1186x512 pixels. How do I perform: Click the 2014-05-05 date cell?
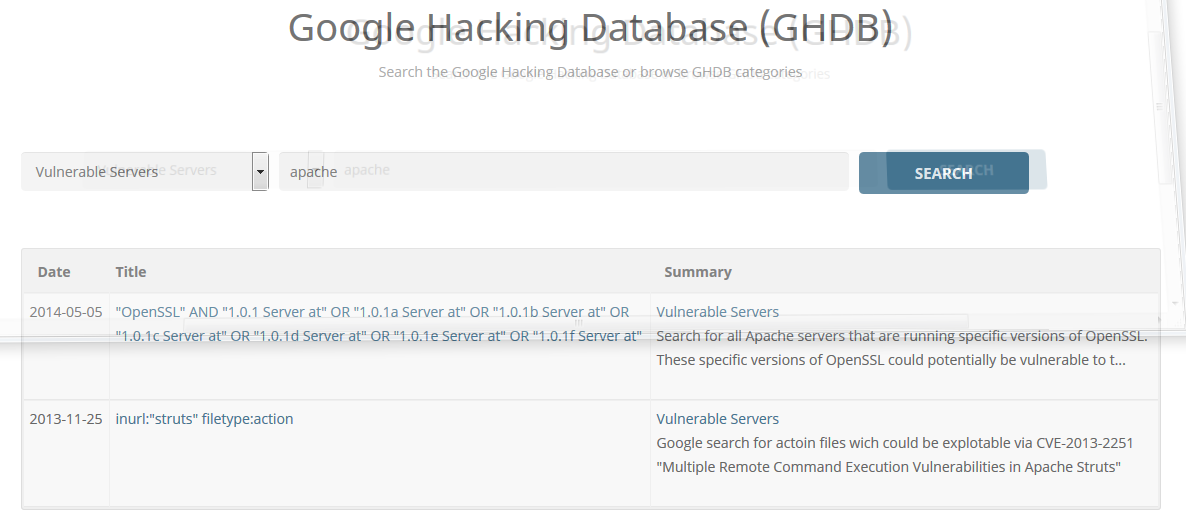[66, 312]
